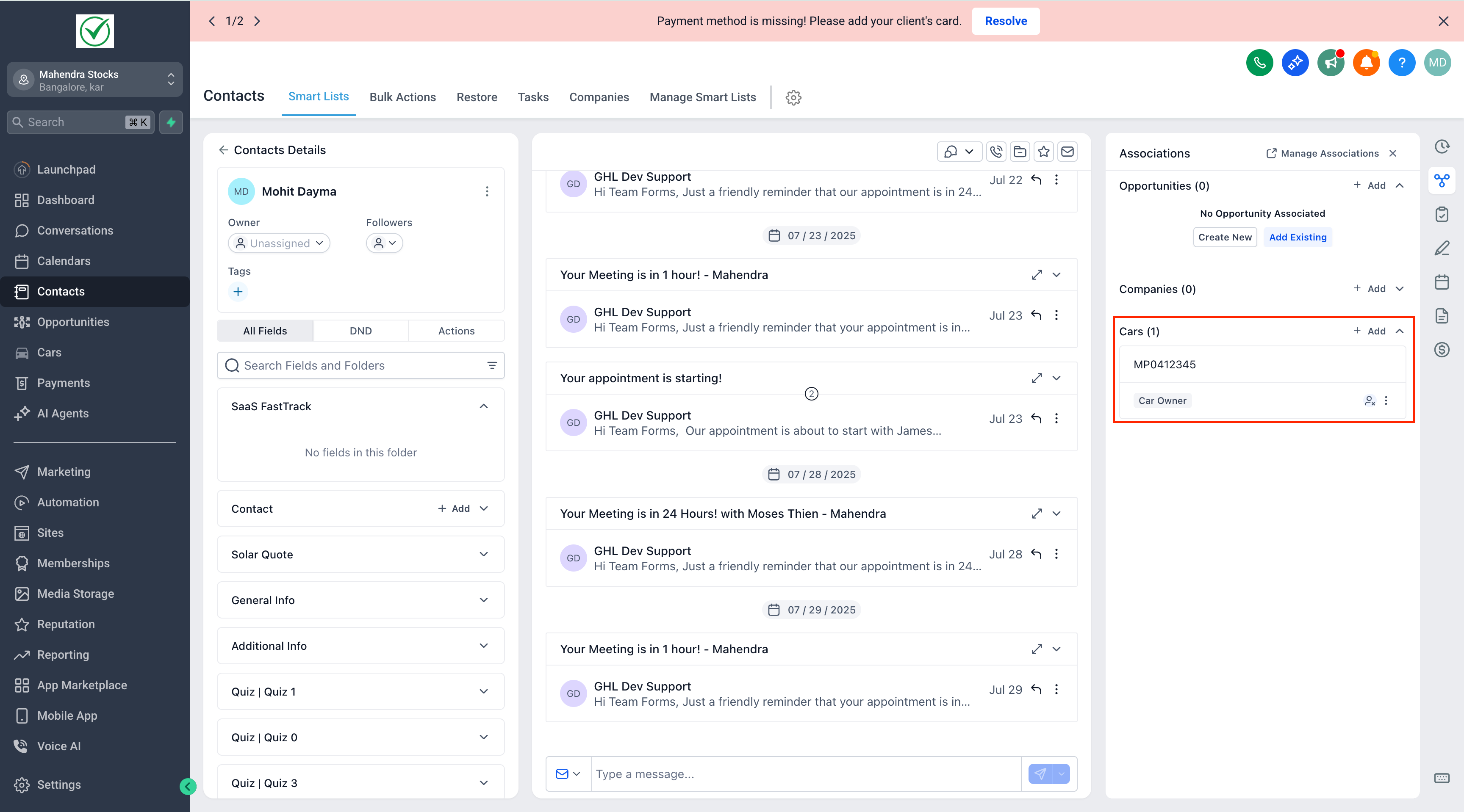Open the contacts settings gear icon
Image resolution: width=1464 pixels, height=812 pixels.
click(793, 98)
